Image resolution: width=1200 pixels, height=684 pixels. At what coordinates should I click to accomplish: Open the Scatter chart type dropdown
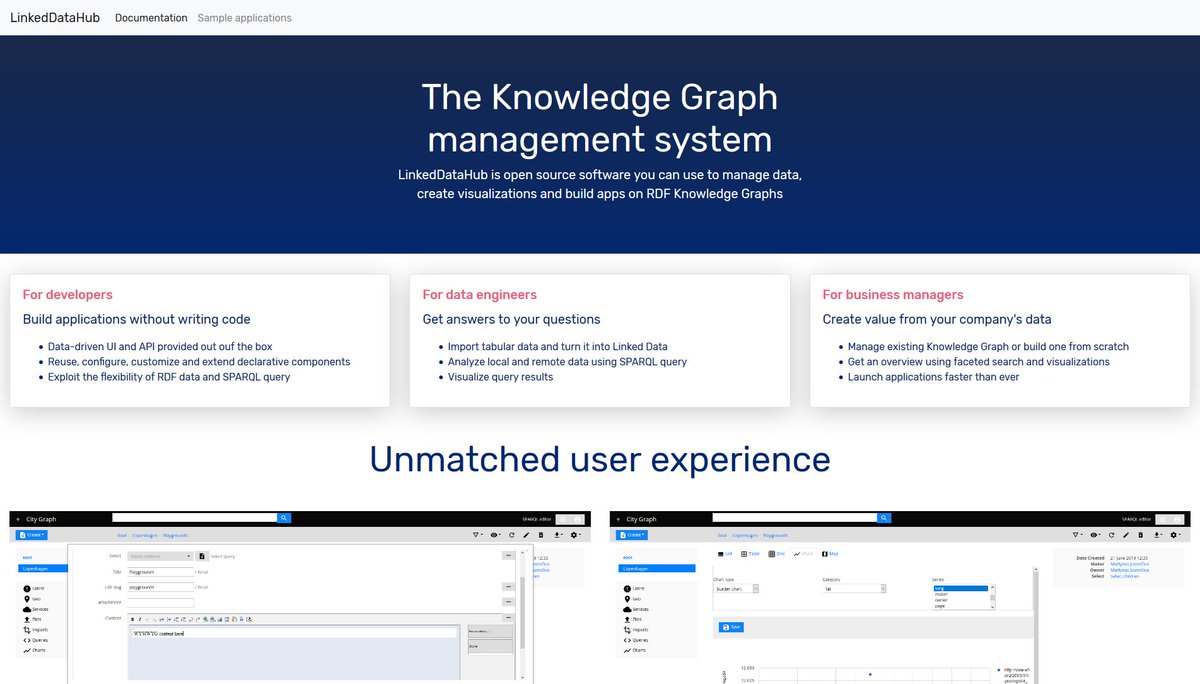click(x=736, y=589)
